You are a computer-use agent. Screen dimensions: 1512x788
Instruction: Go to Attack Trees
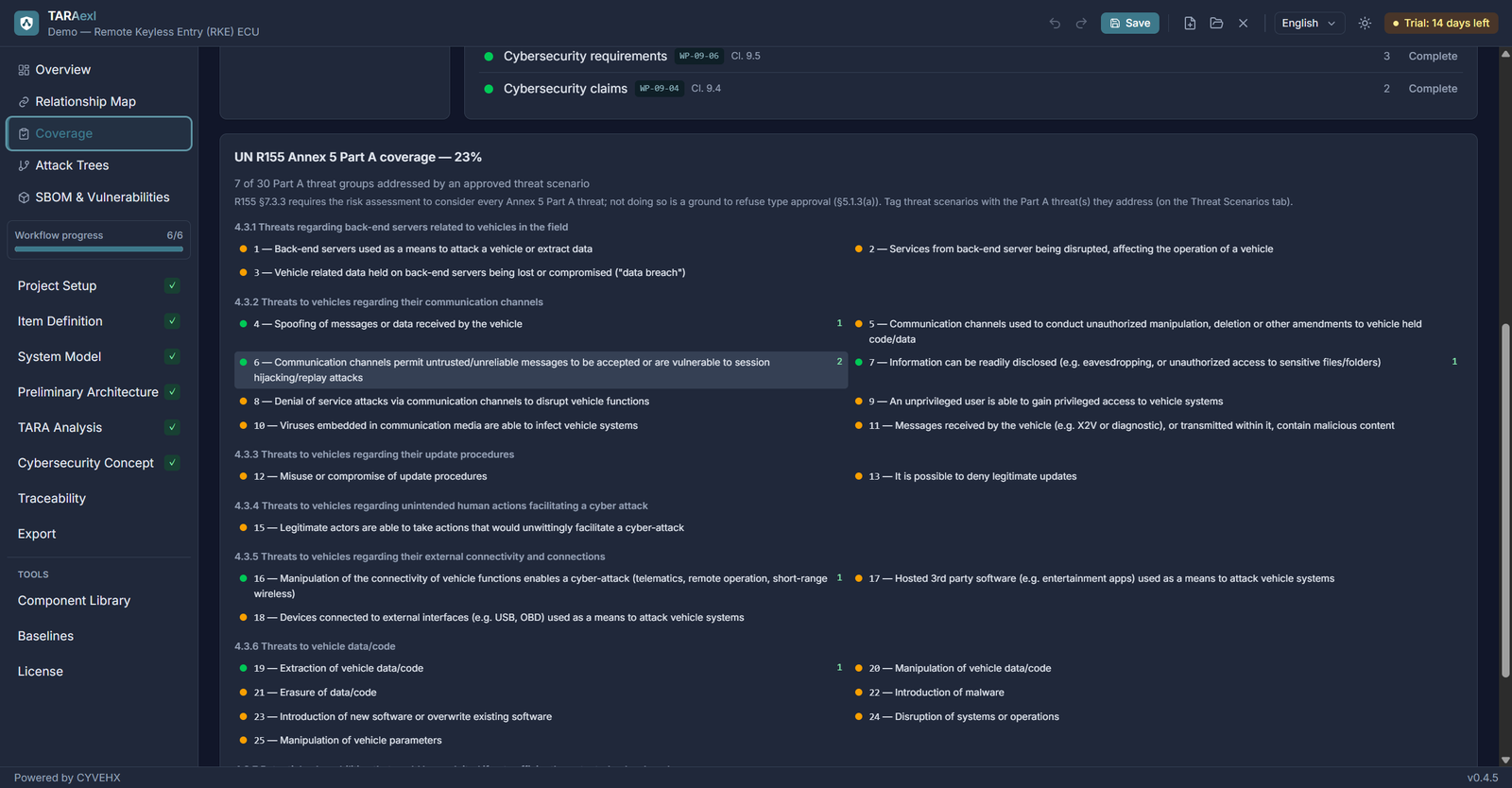pyautogui.click(x=99, y=165)
